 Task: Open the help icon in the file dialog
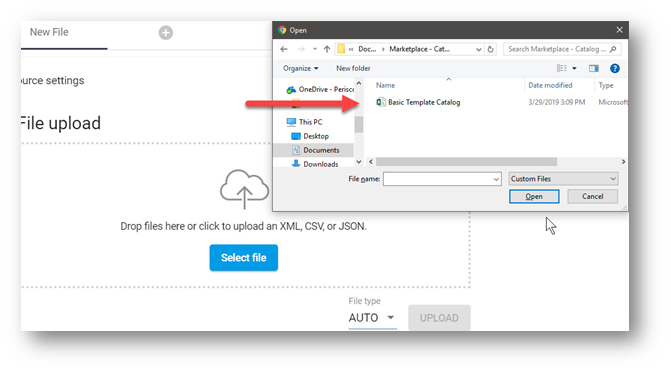click(615, 68)
